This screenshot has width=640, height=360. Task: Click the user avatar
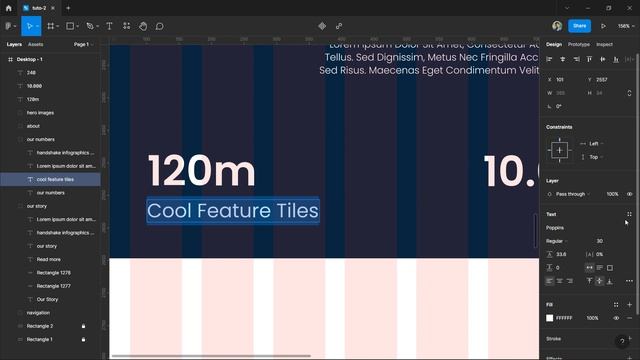(x=557, y=26)
